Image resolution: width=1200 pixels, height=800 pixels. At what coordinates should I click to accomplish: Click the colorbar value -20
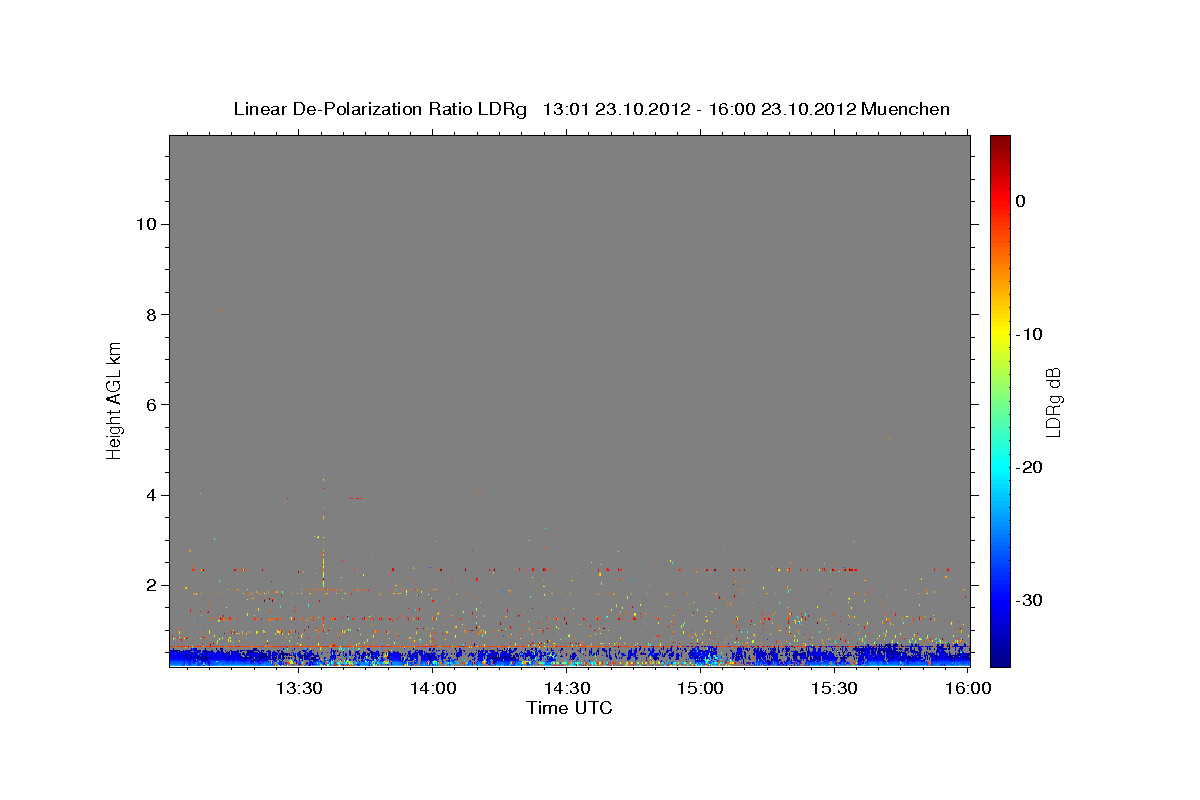pyautogui.click(x=1030, y=468)
